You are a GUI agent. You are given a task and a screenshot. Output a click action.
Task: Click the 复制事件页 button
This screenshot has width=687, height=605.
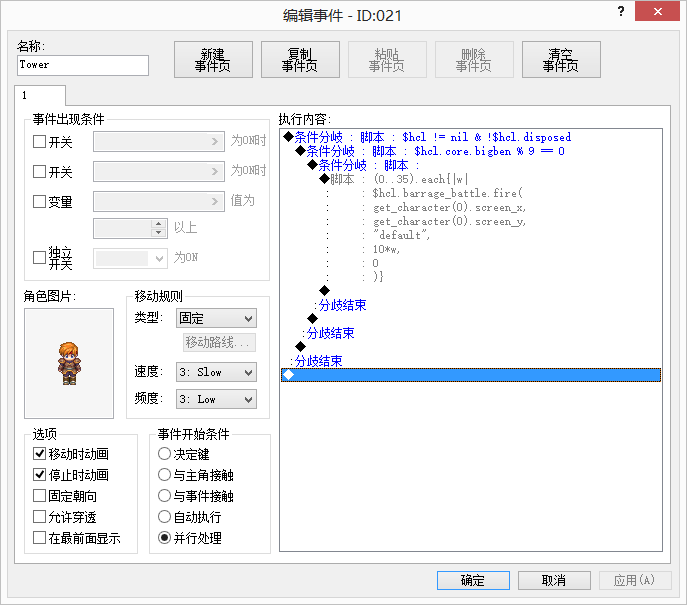click(300, 60)
